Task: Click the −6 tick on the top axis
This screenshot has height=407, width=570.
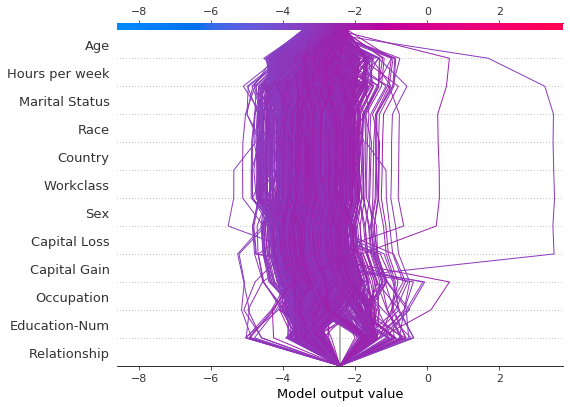Action: pos(210,11)
